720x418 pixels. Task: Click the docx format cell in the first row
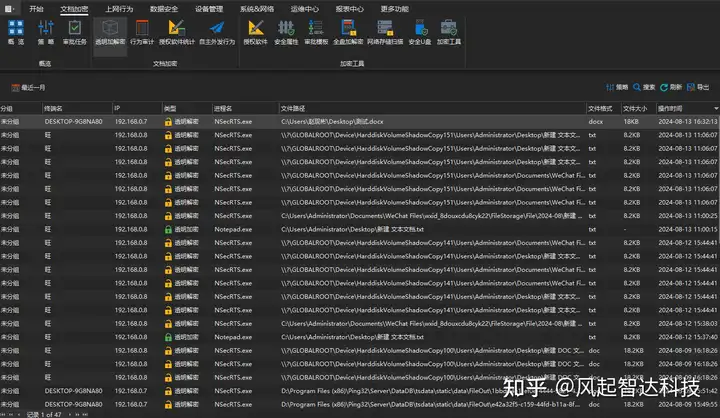pyautogui.click(x=596, y=122)
